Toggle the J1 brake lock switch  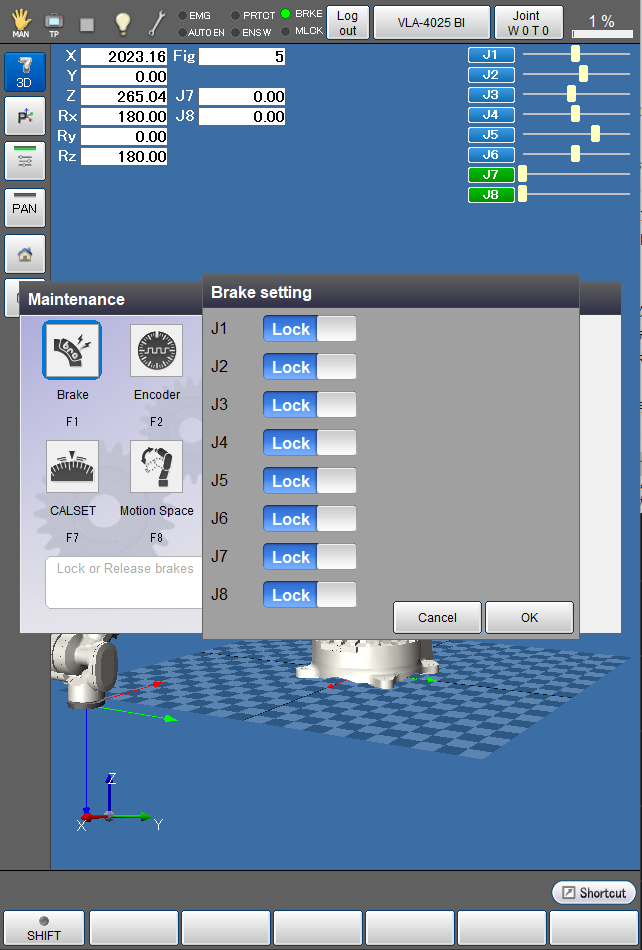pyautogui.click(x=309, y=329)
